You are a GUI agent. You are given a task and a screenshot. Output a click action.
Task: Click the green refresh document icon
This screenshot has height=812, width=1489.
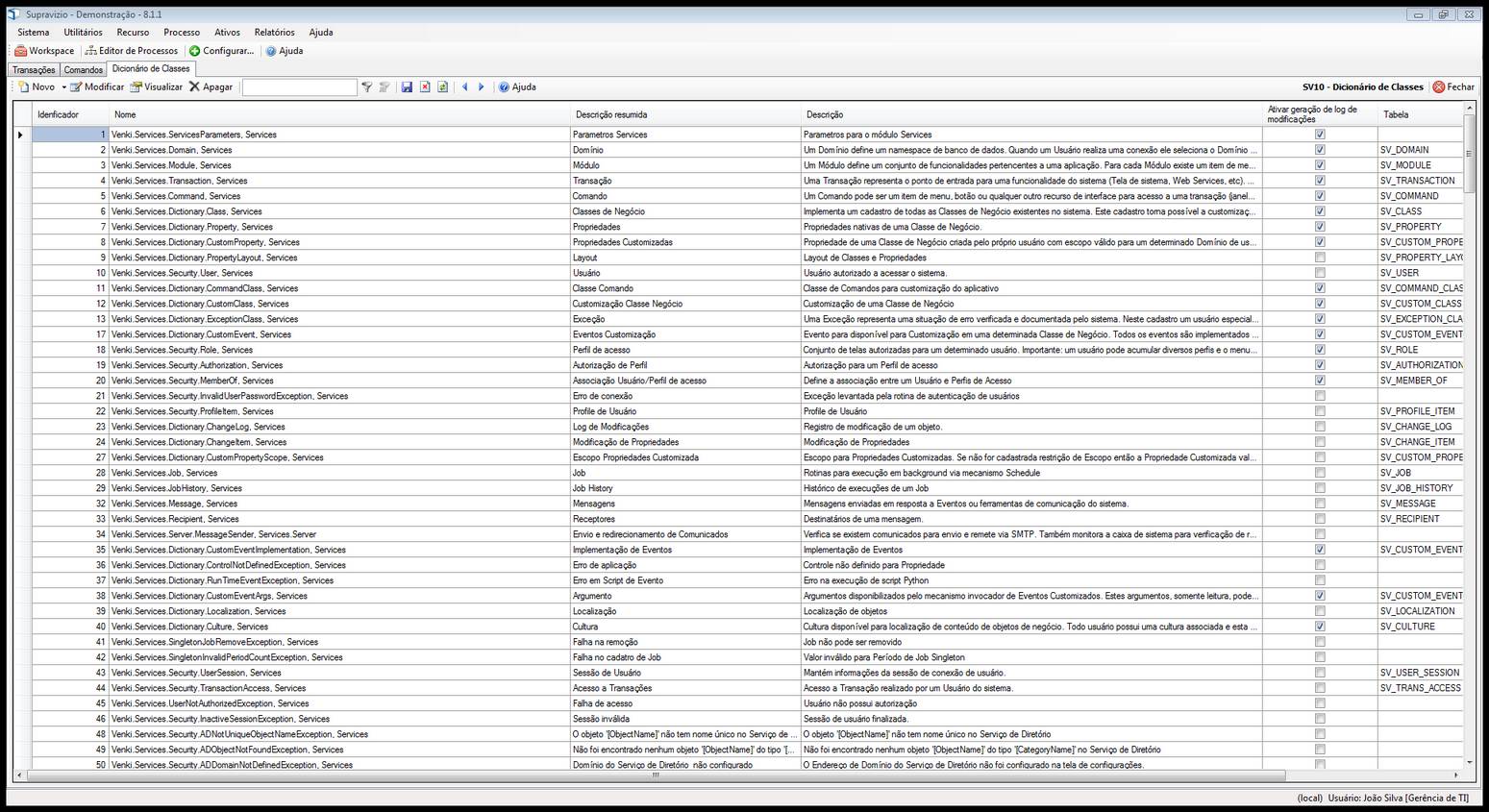click(x=442, y=87)
